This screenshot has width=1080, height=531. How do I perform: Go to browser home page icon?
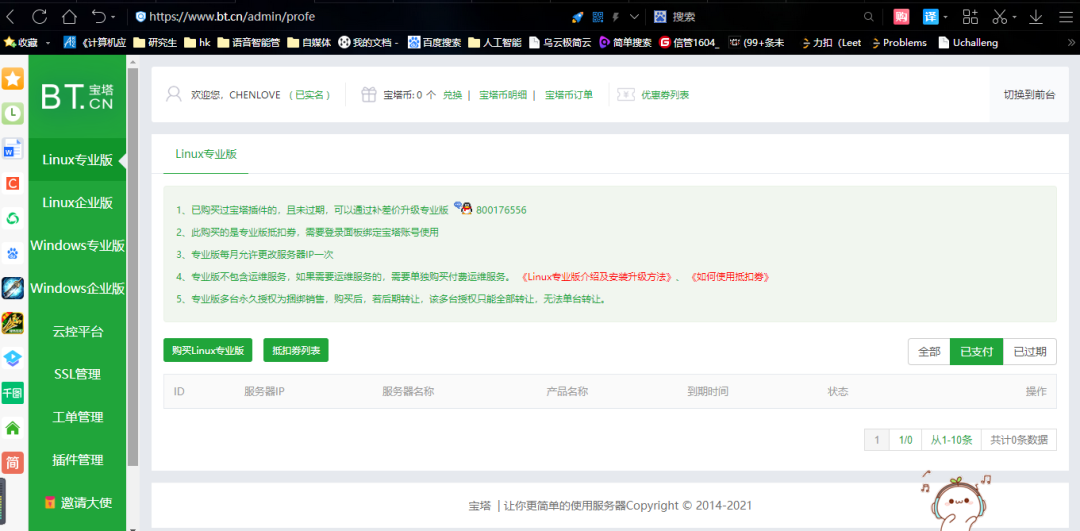tap(69, 17)
